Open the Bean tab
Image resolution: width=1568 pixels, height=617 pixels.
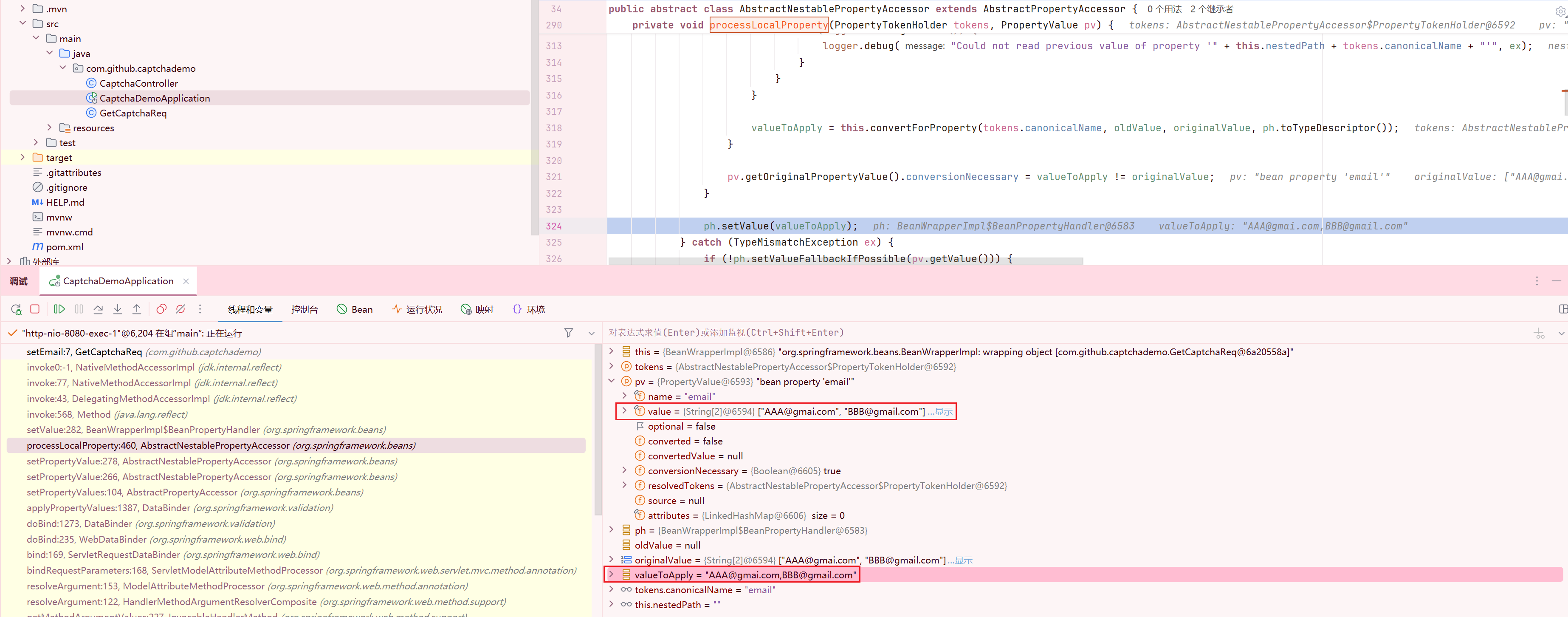coord(355,309)
